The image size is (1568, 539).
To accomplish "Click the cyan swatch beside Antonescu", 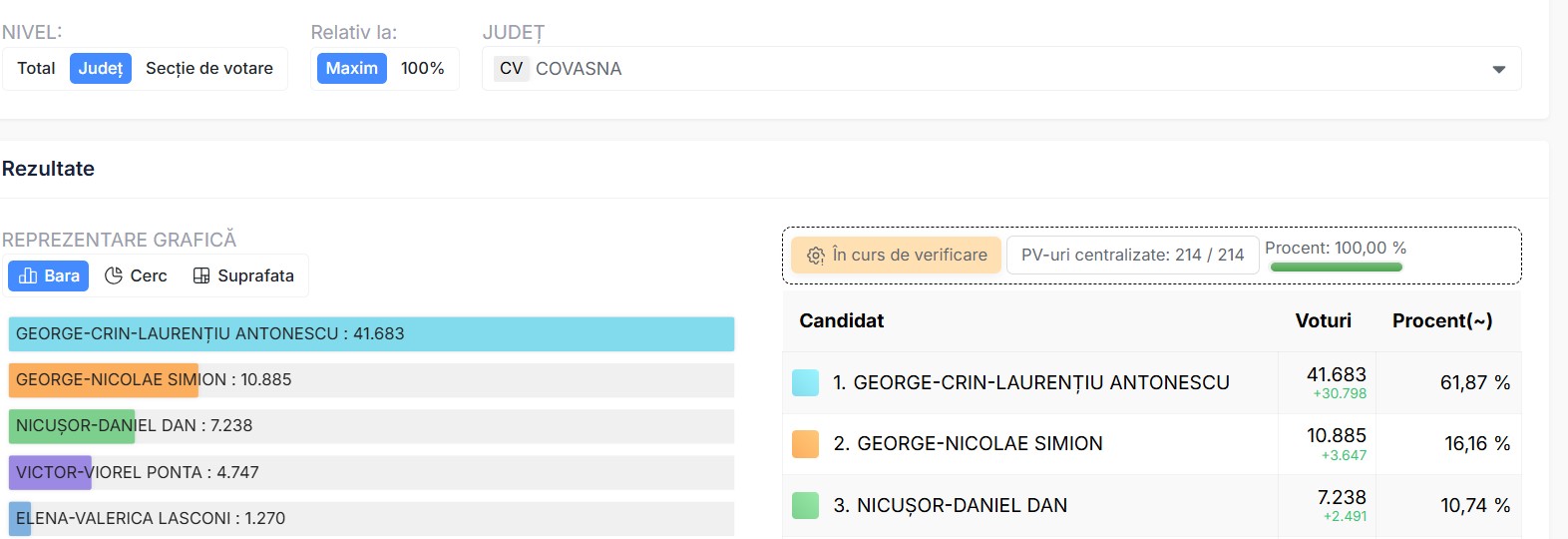I will (805, 382).
